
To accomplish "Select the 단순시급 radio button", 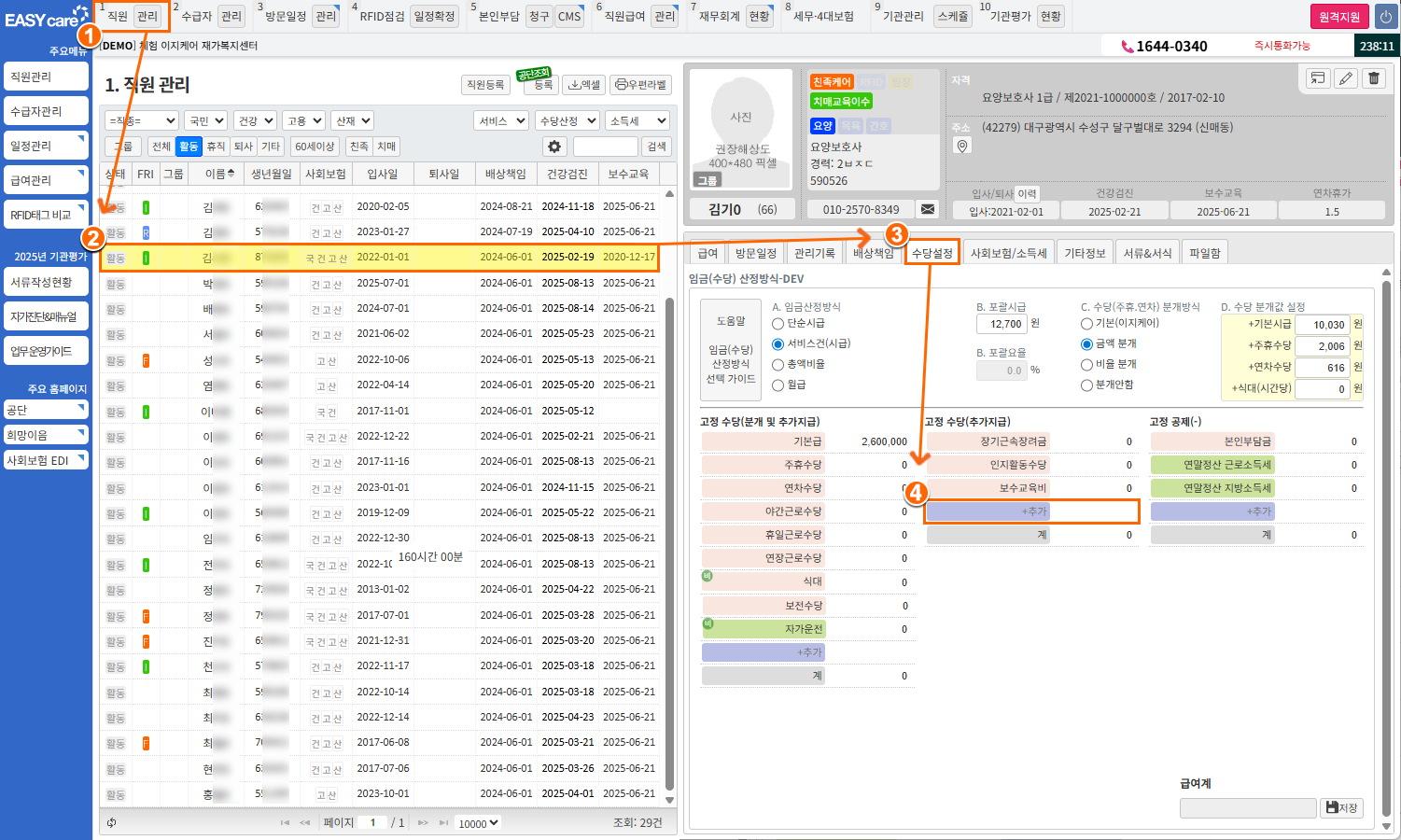I will point(778,324).
